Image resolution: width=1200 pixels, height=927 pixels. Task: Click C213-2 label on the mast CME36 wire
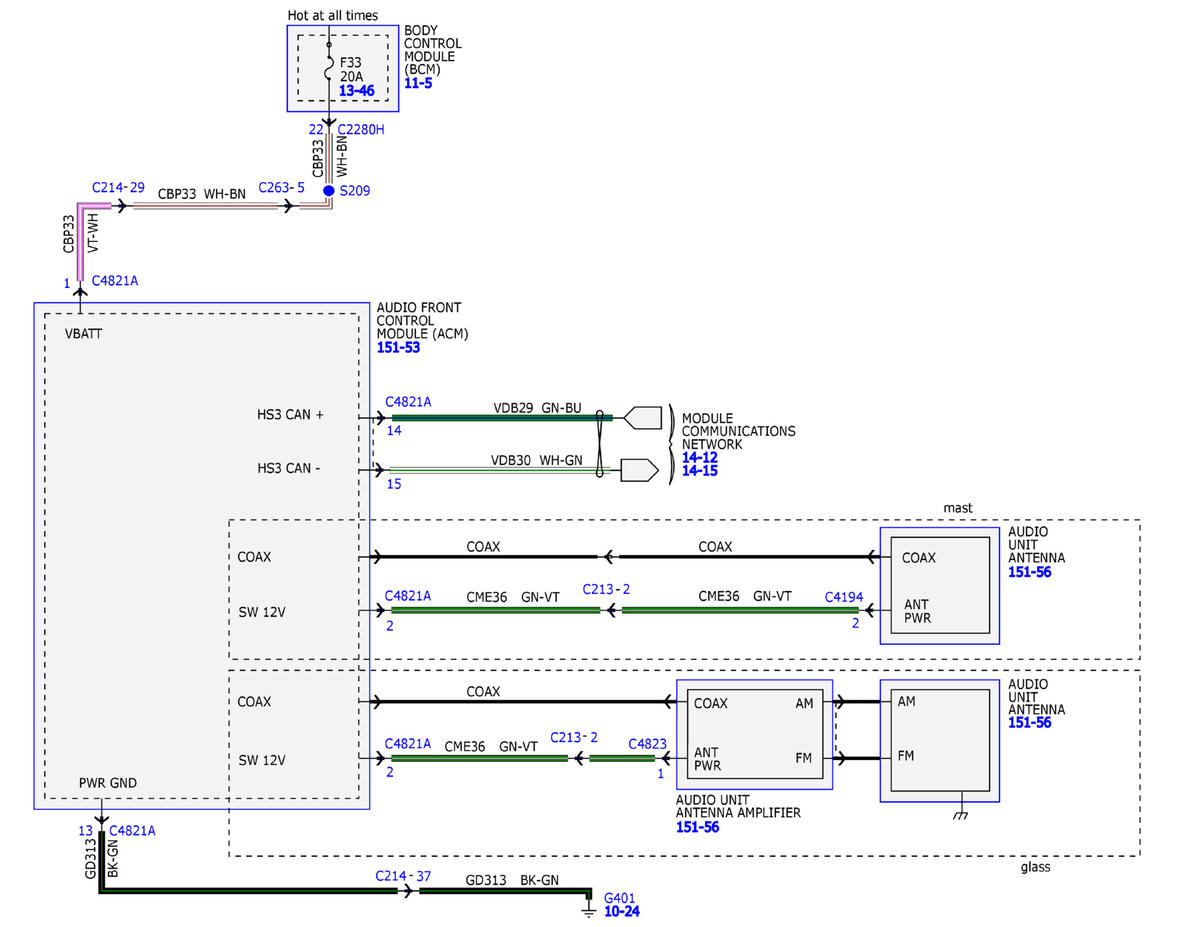(x=605, y=589)
